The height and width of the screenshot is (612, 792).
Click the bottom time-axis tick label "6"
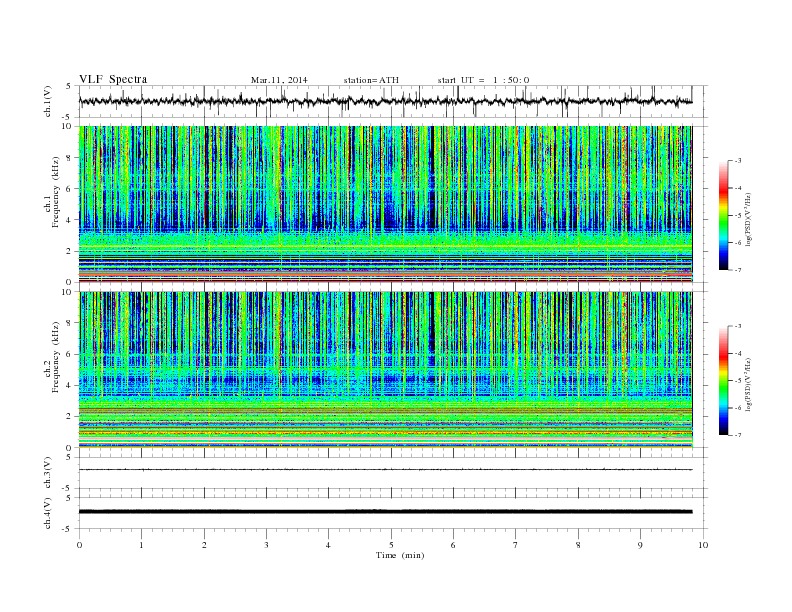[x=453, y=545]
